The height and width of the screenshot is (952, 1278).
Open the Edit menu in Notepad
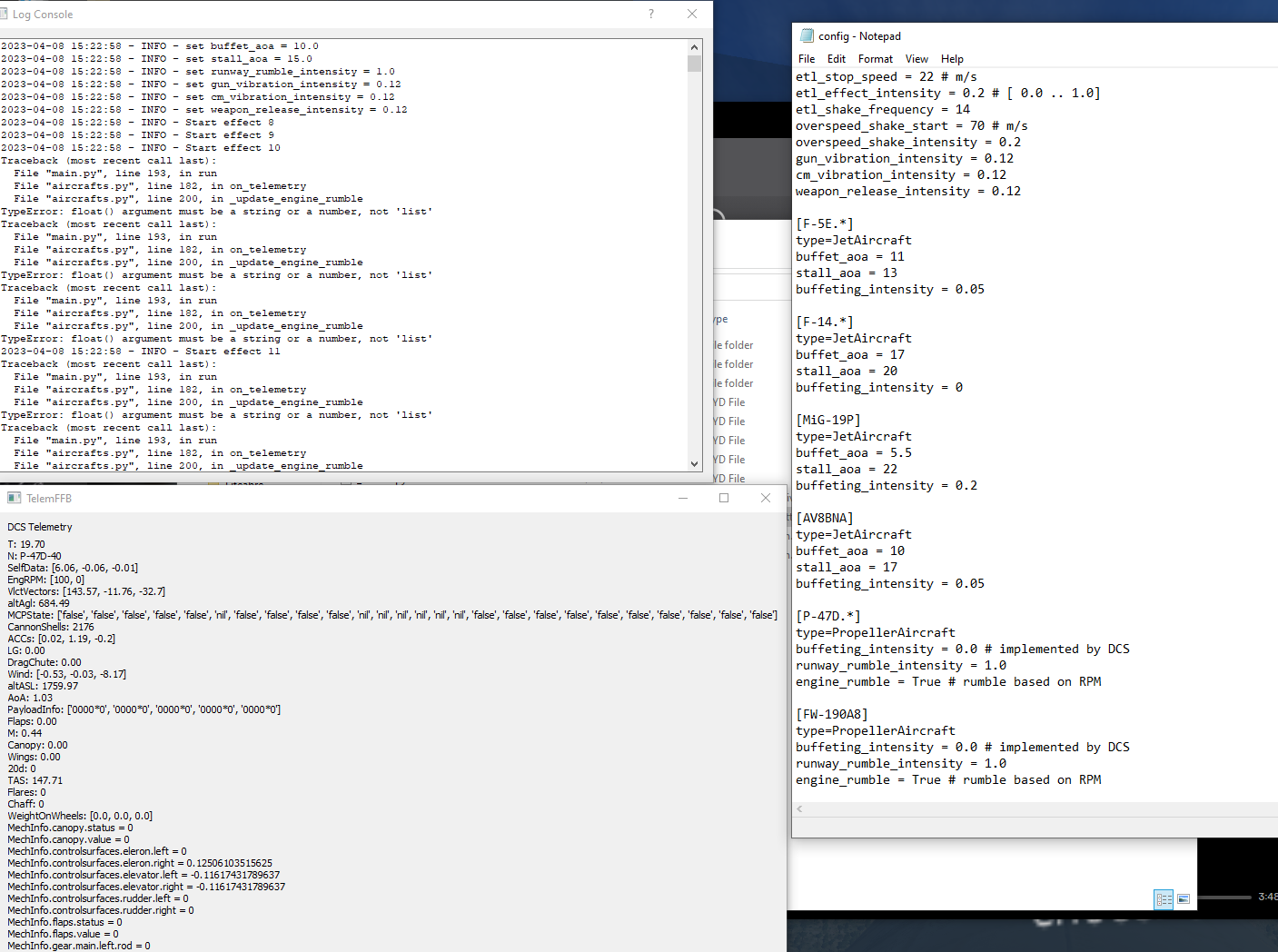coord(837,59)
